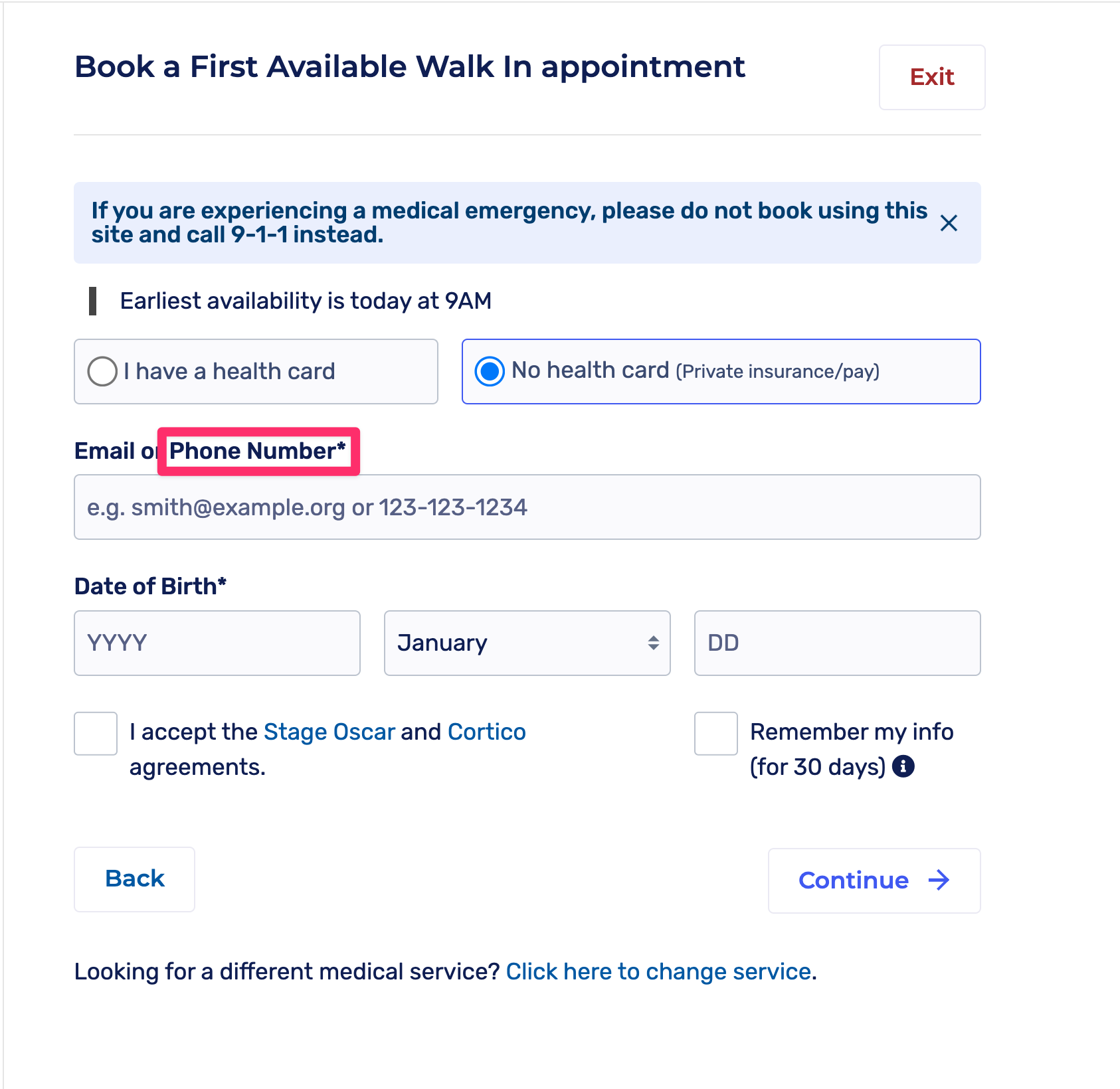This screenshot has width=1120, height=1089.
Task: Go back using the Back button
Action: (x=134, y=879)
